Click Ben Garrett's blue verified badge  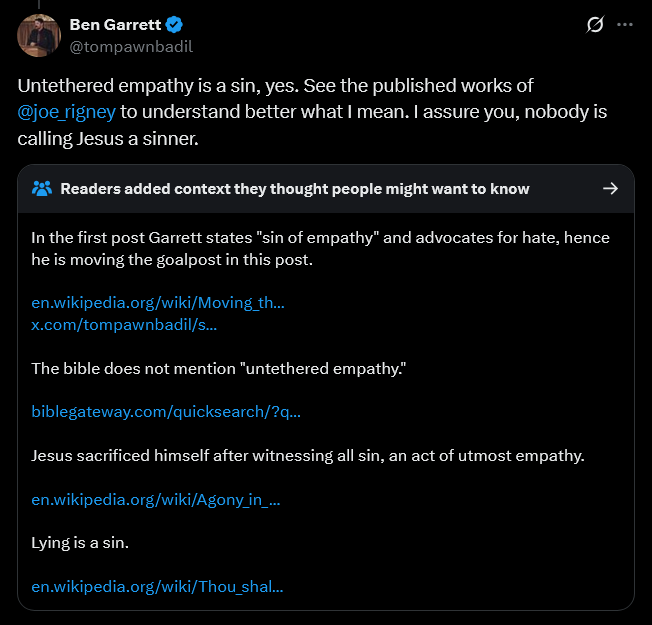(x=174, y=25)
